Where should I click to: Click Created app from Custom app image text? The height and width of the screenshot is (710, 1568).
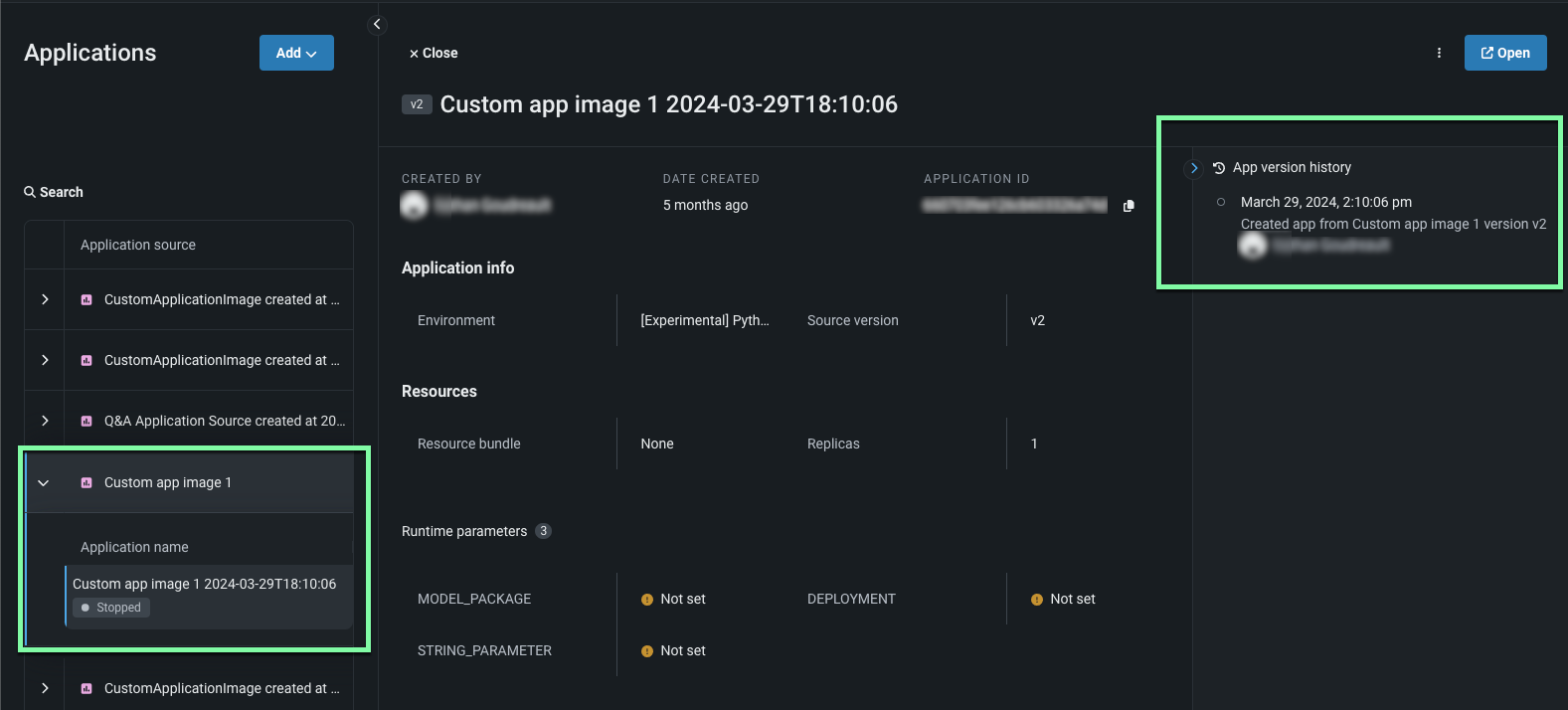[1393, 224]
